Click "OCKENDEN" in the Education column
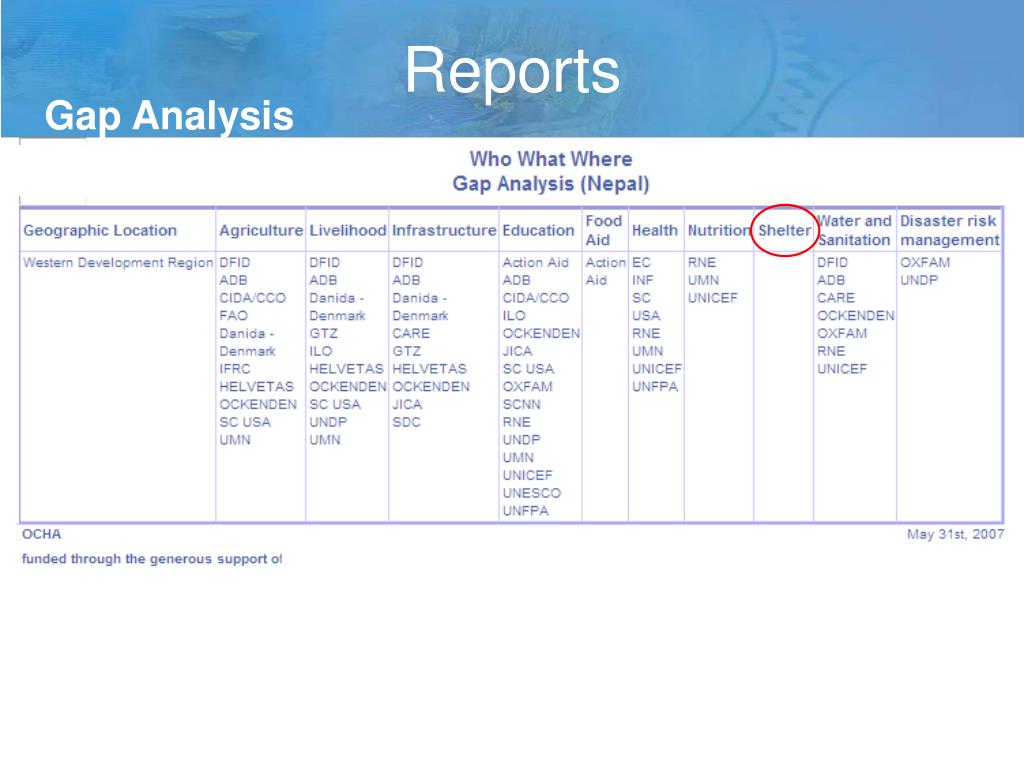1024x768 pixels. pos(541,333)
